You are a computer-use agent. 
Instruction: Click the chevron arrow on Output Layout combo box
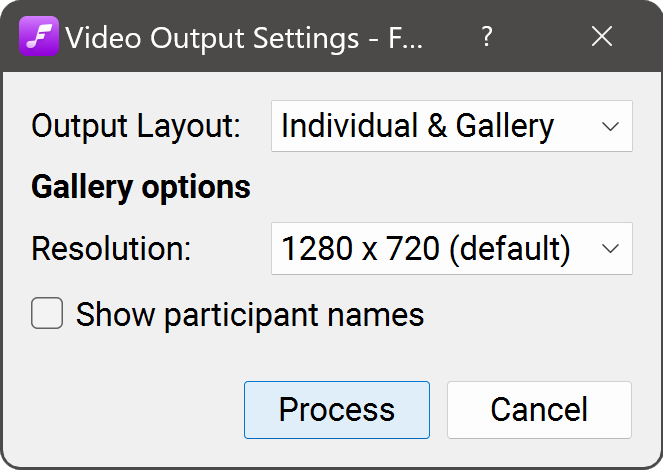(611, 126)
